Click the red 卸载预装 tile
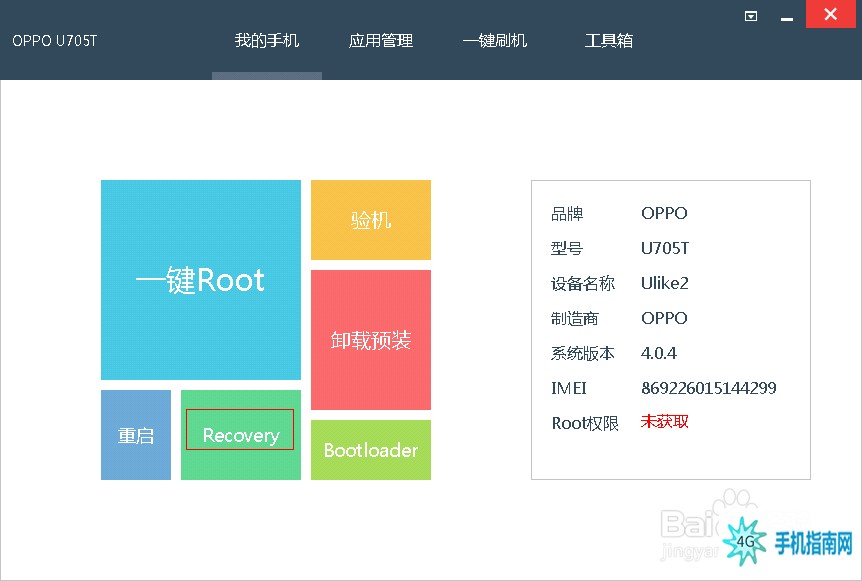This screenshot has height=581, width=862. click(370, 340)
